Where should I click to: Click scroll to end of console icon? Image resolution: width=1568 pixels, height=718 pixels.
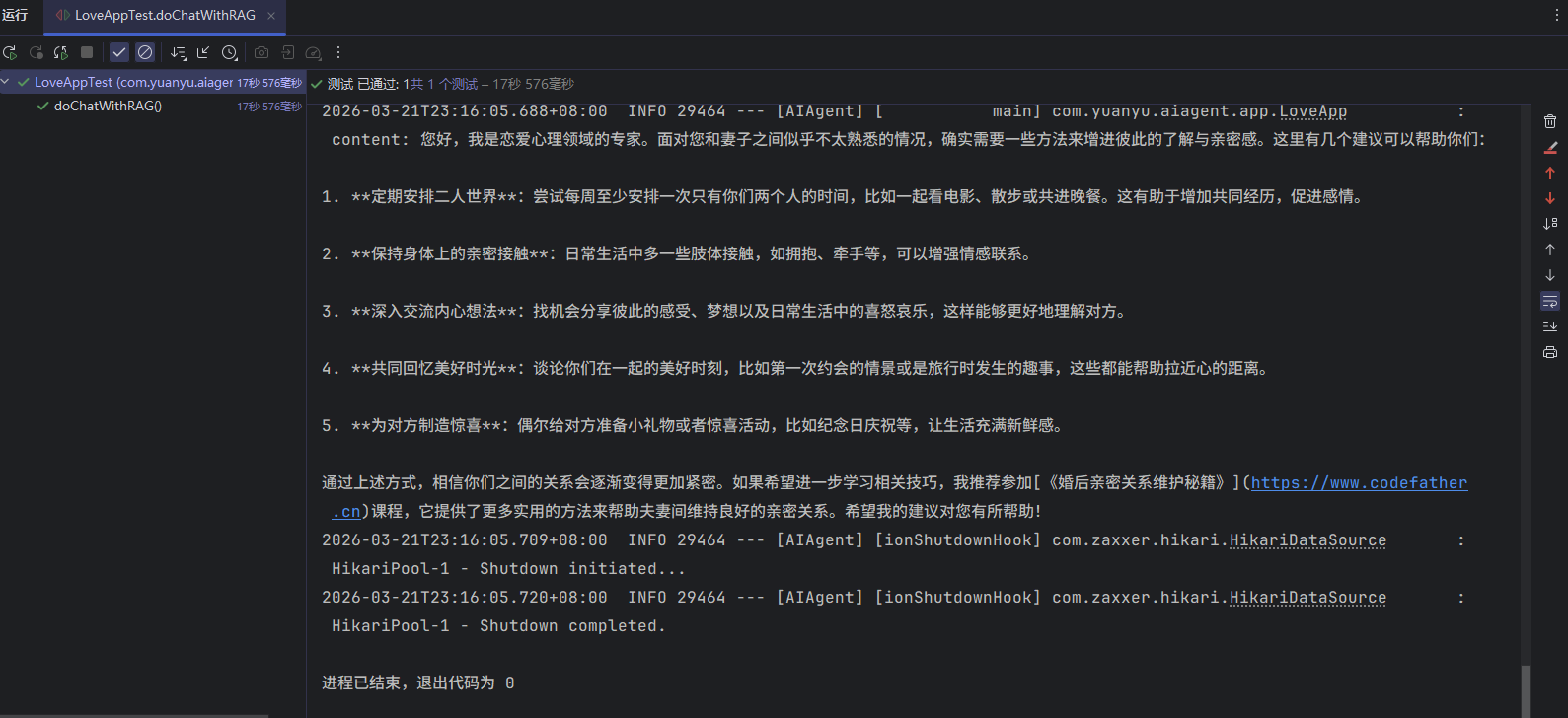(1550, 326)
